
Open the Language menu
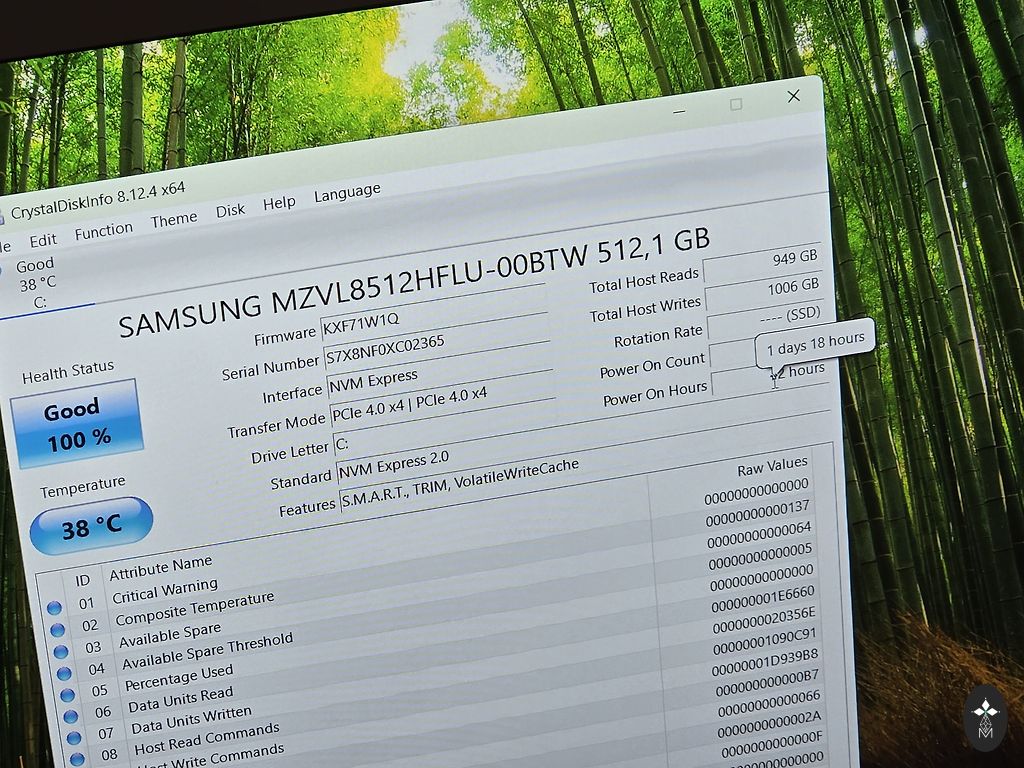click(x=347, y=193)
